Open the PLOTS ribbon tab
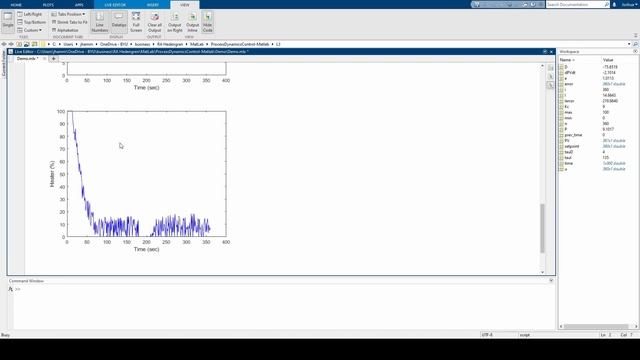 [x=48, y=5]
